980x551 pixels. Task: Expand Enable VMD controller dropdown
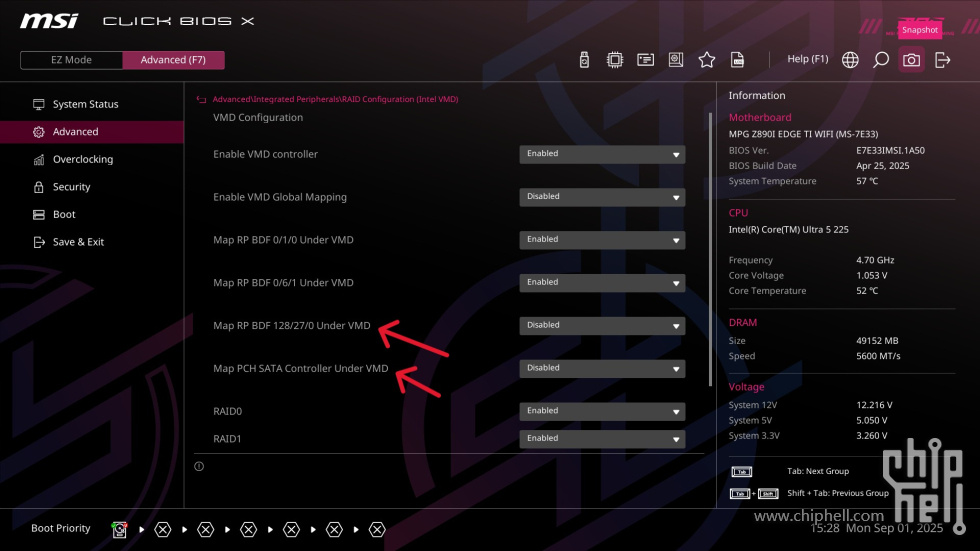[x=602, y=154]
